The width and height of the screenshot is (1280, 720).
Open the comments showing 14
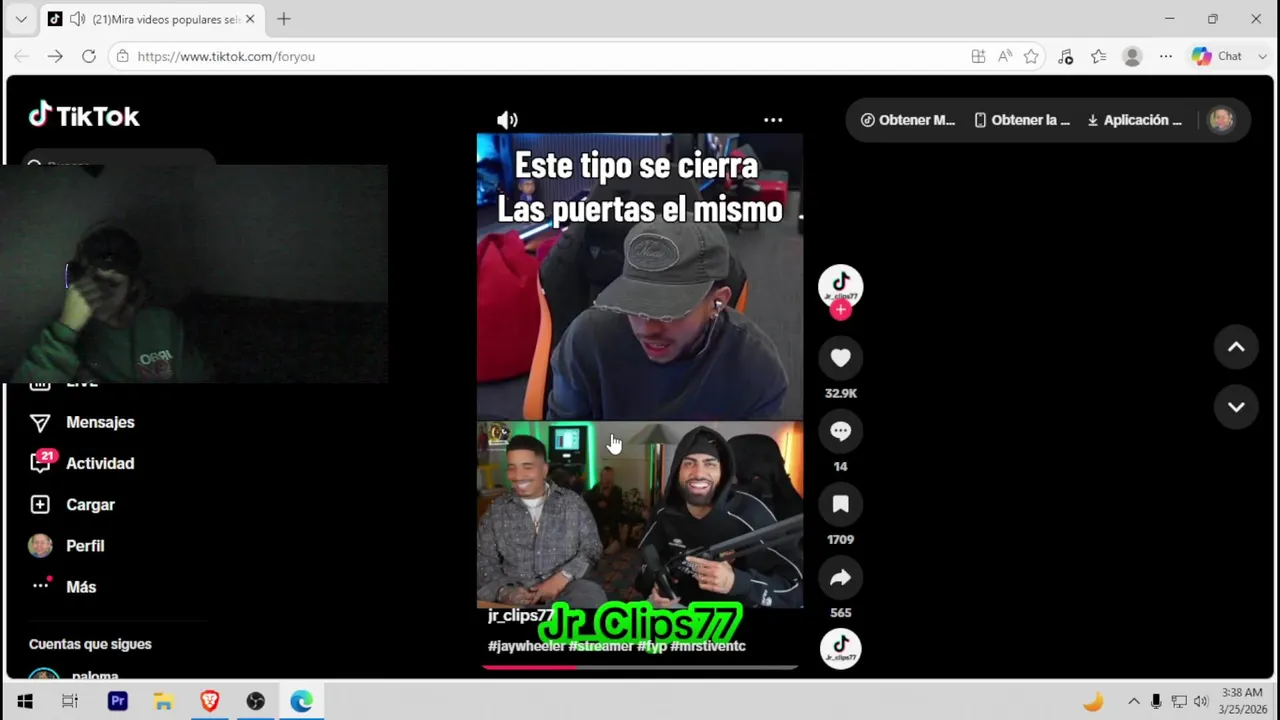point(840,431)
